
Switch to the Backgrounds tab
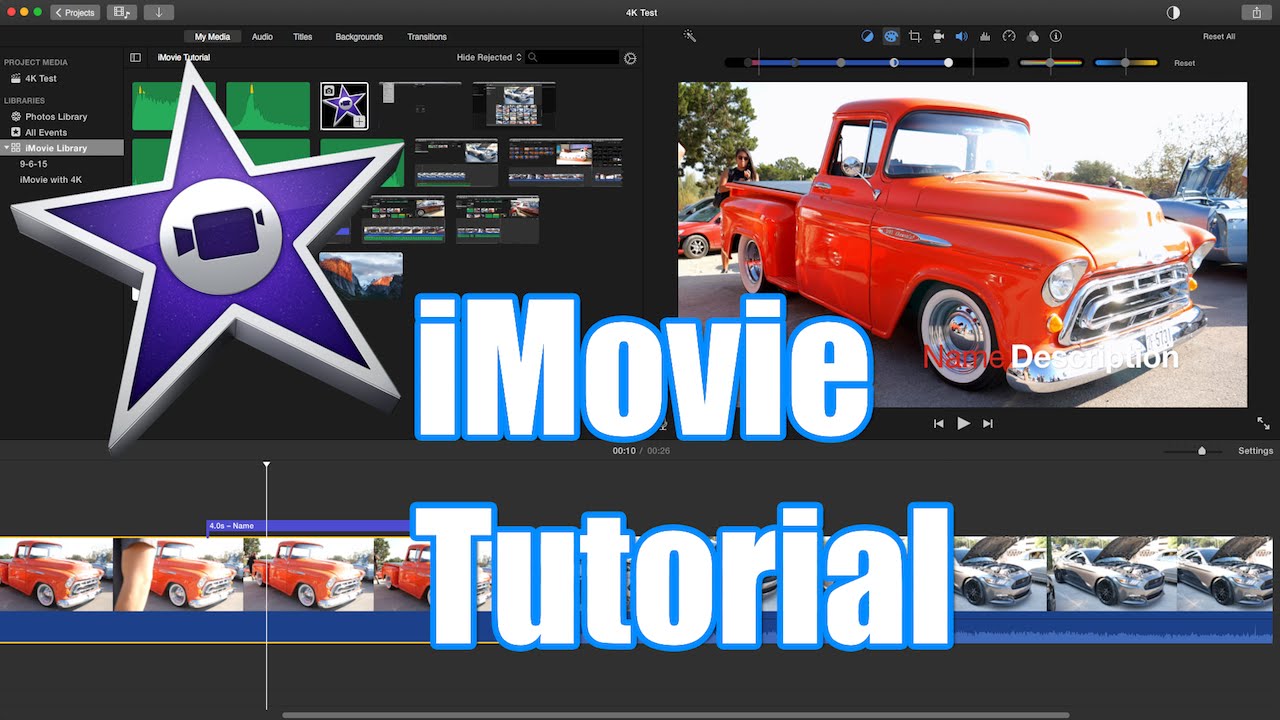tap(359, 37)
